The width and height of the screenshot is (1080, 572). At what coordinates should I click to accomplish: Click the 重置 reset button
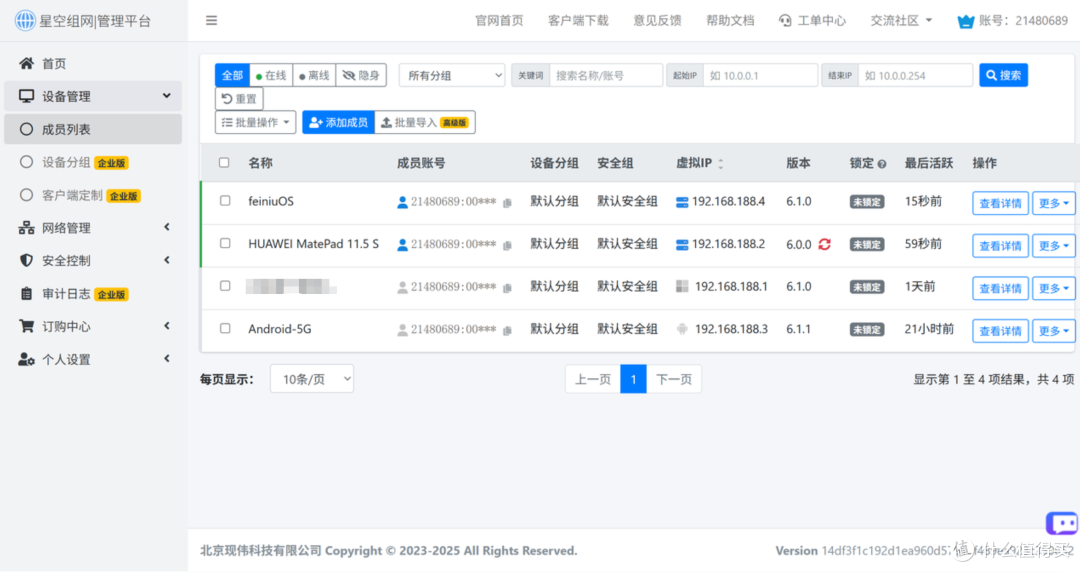click(x=239, y=99)
